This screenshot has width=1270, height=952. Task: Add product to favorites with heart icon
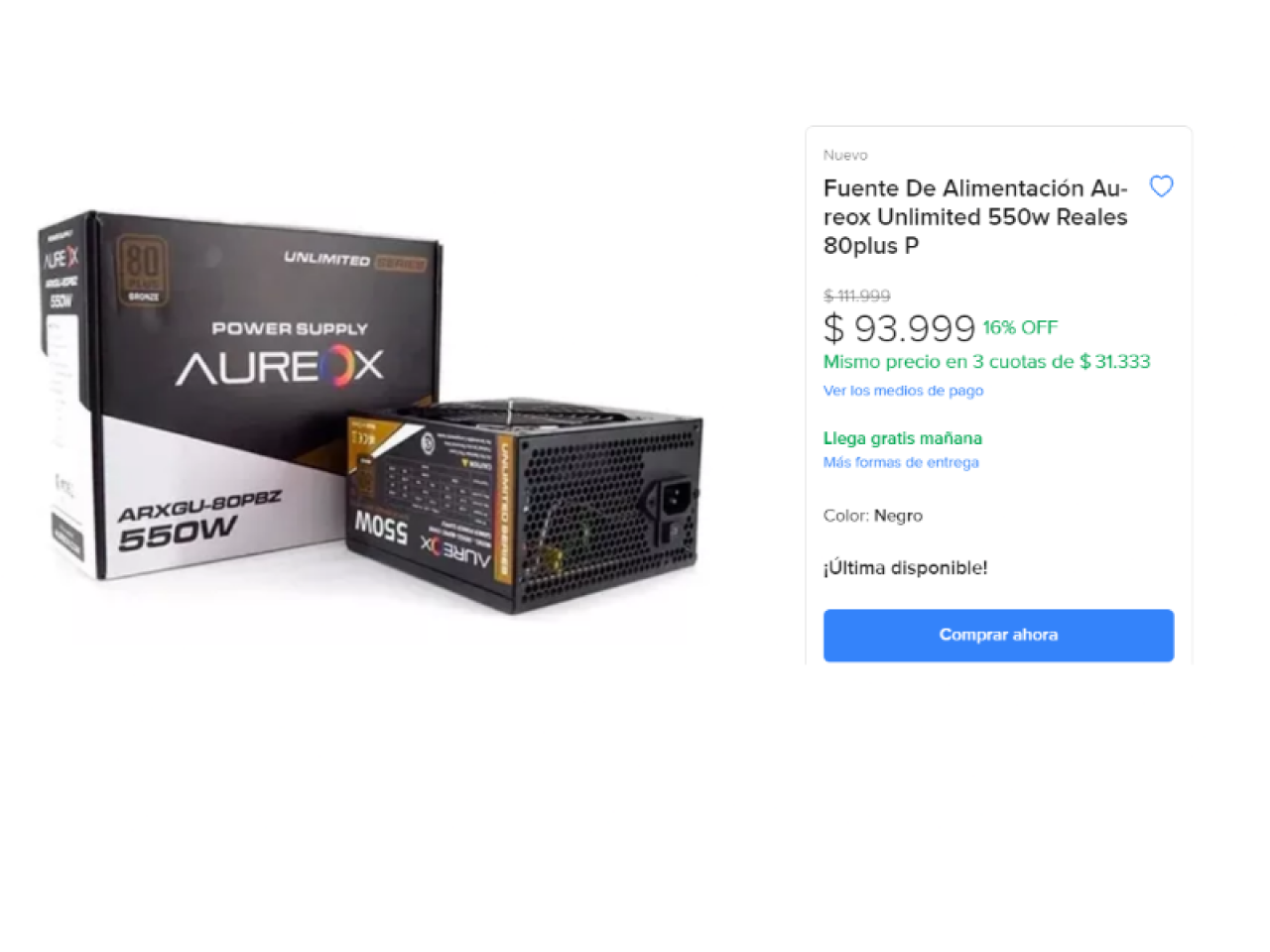1161,186
